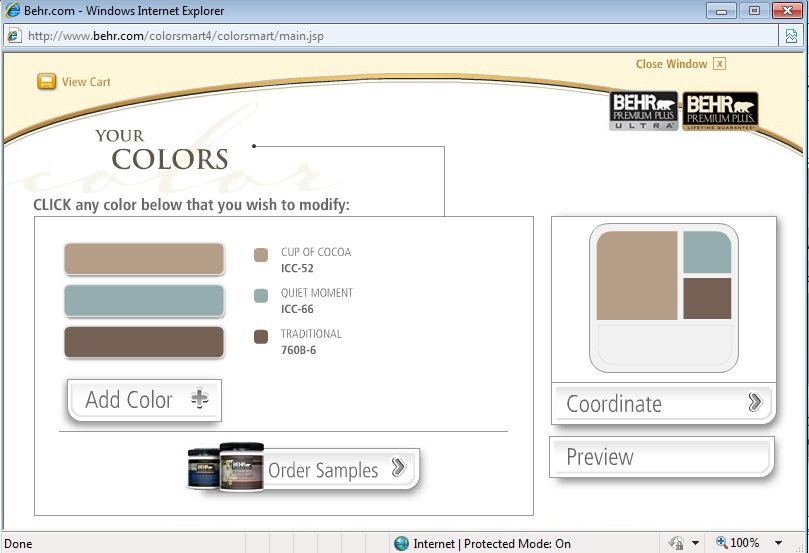Select the Traditional brown color bar
Viewport: 809px width, 553px height.
pos(144,341)
